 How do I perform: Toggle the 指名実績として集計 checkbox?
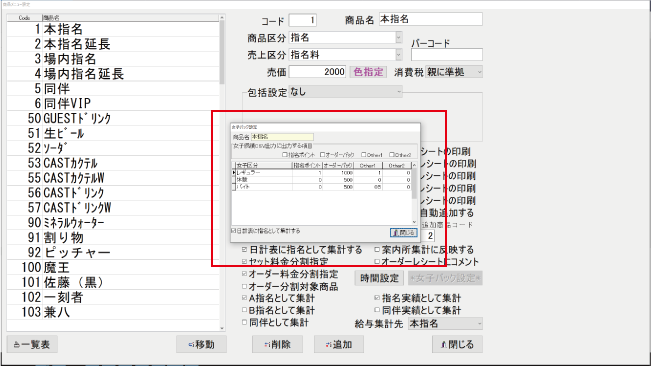pyautogui.click(x=377, y=298)
